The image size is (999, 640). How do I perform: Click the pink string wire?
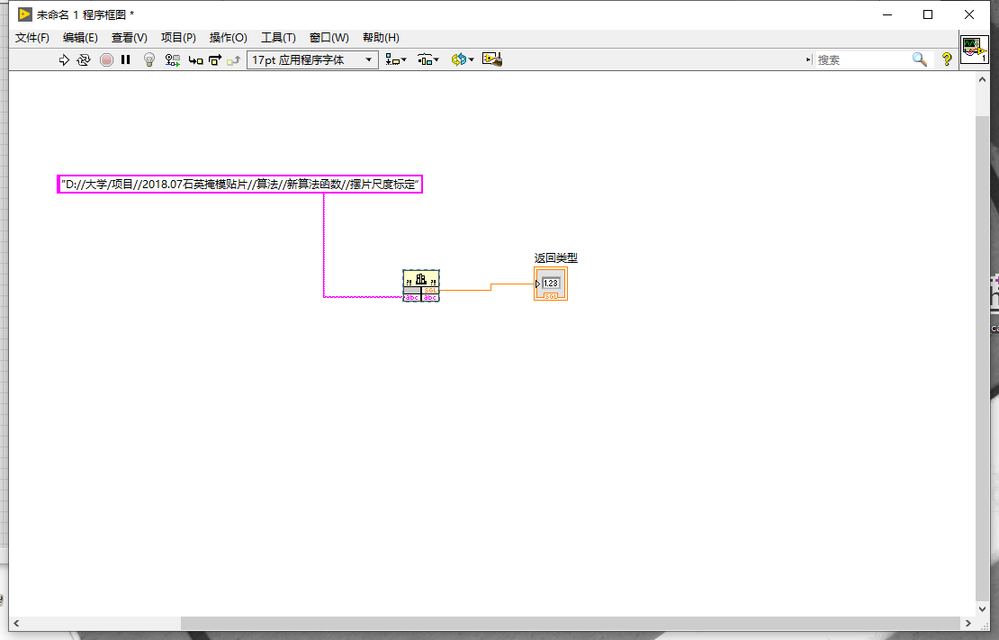click(324, 245)
